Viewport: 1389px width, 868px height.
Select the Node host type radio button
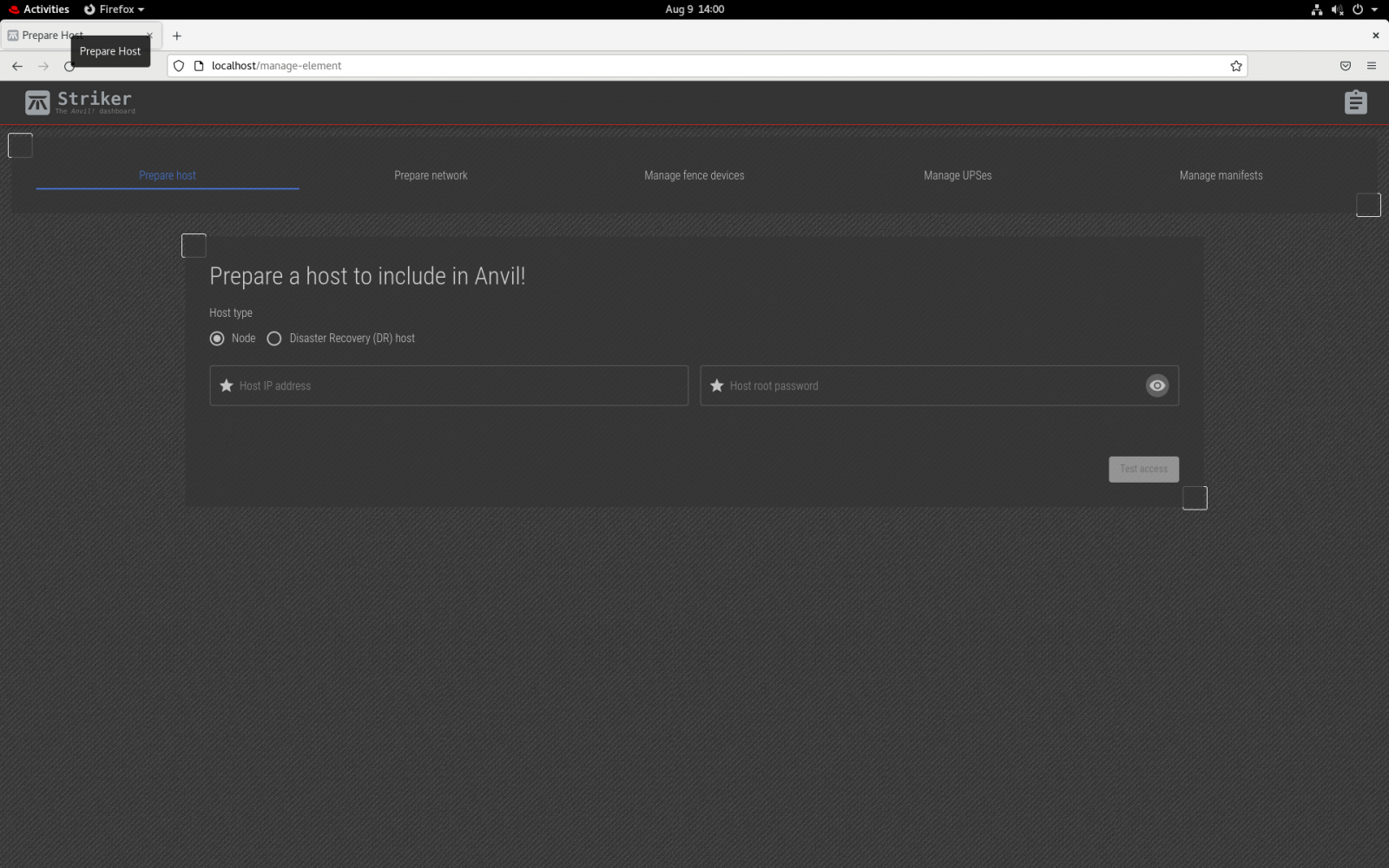(217, 339)
